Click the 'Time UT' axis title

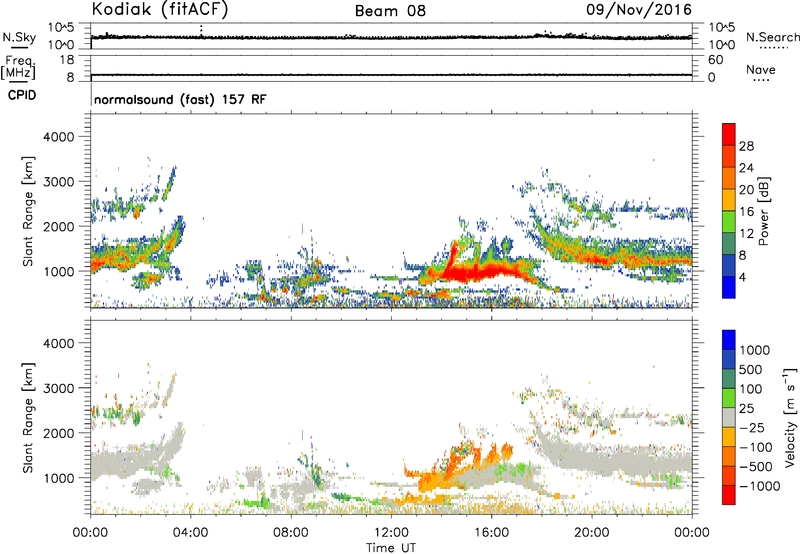pos(391,548)
